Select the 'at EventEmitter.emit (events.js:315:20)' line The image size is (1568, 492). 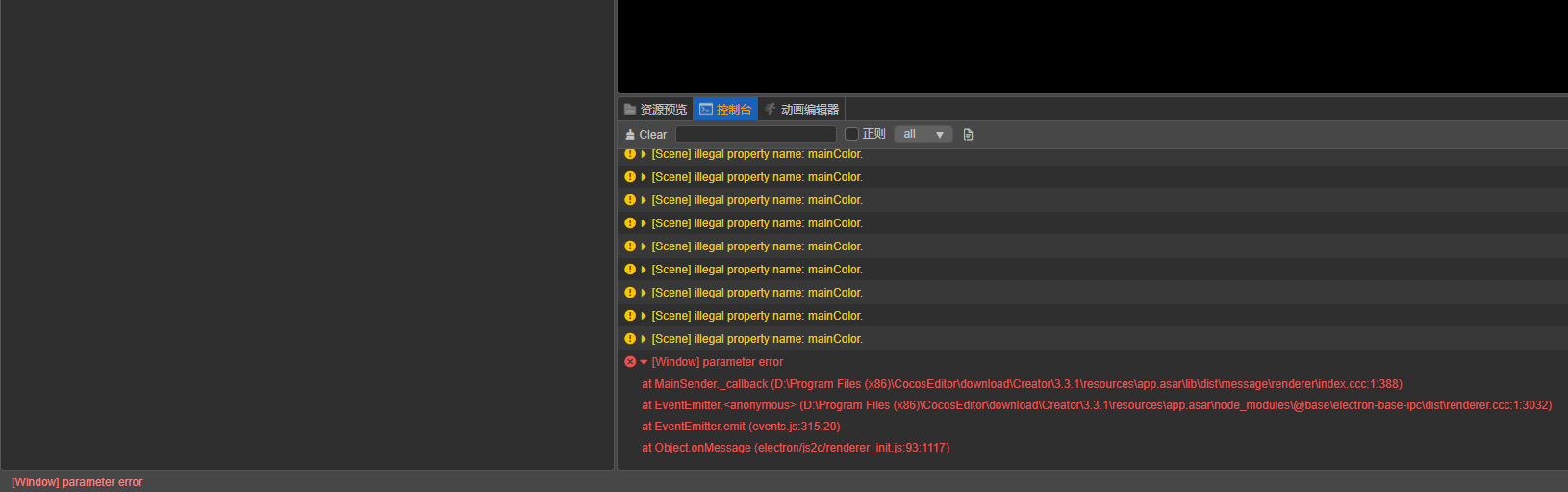741,426
